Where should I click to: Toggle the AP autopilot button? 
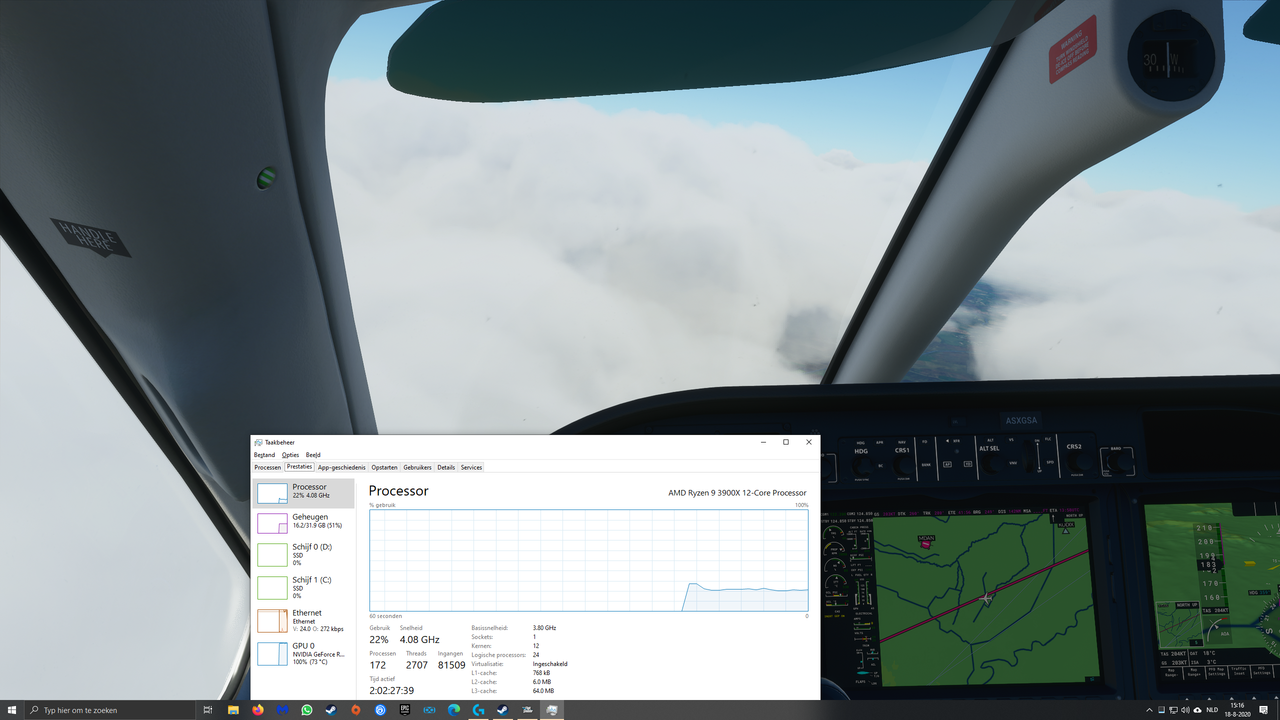[947, 464]
